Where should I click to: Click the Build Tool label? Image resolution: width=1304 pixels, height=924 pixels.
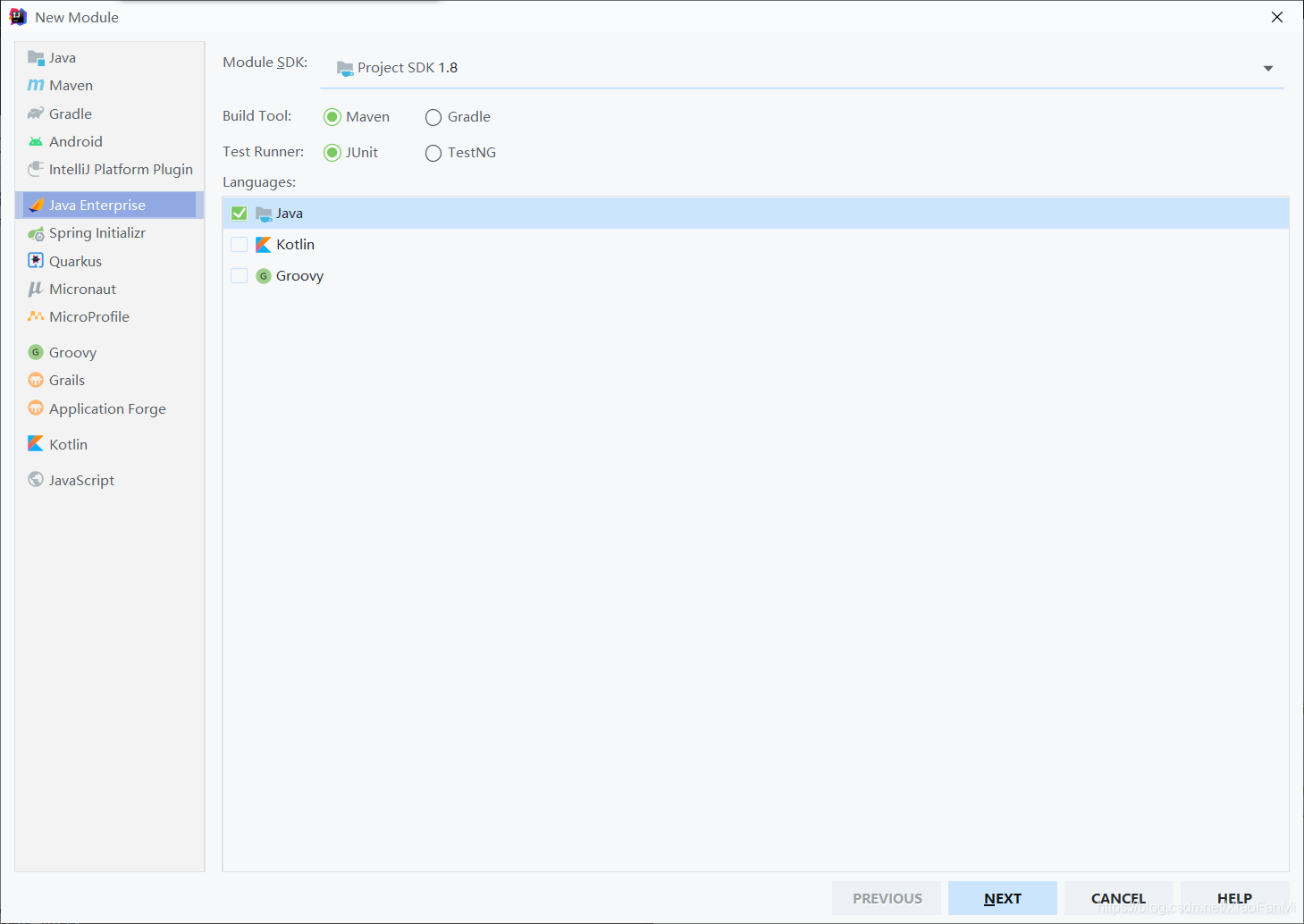[257, 115]
